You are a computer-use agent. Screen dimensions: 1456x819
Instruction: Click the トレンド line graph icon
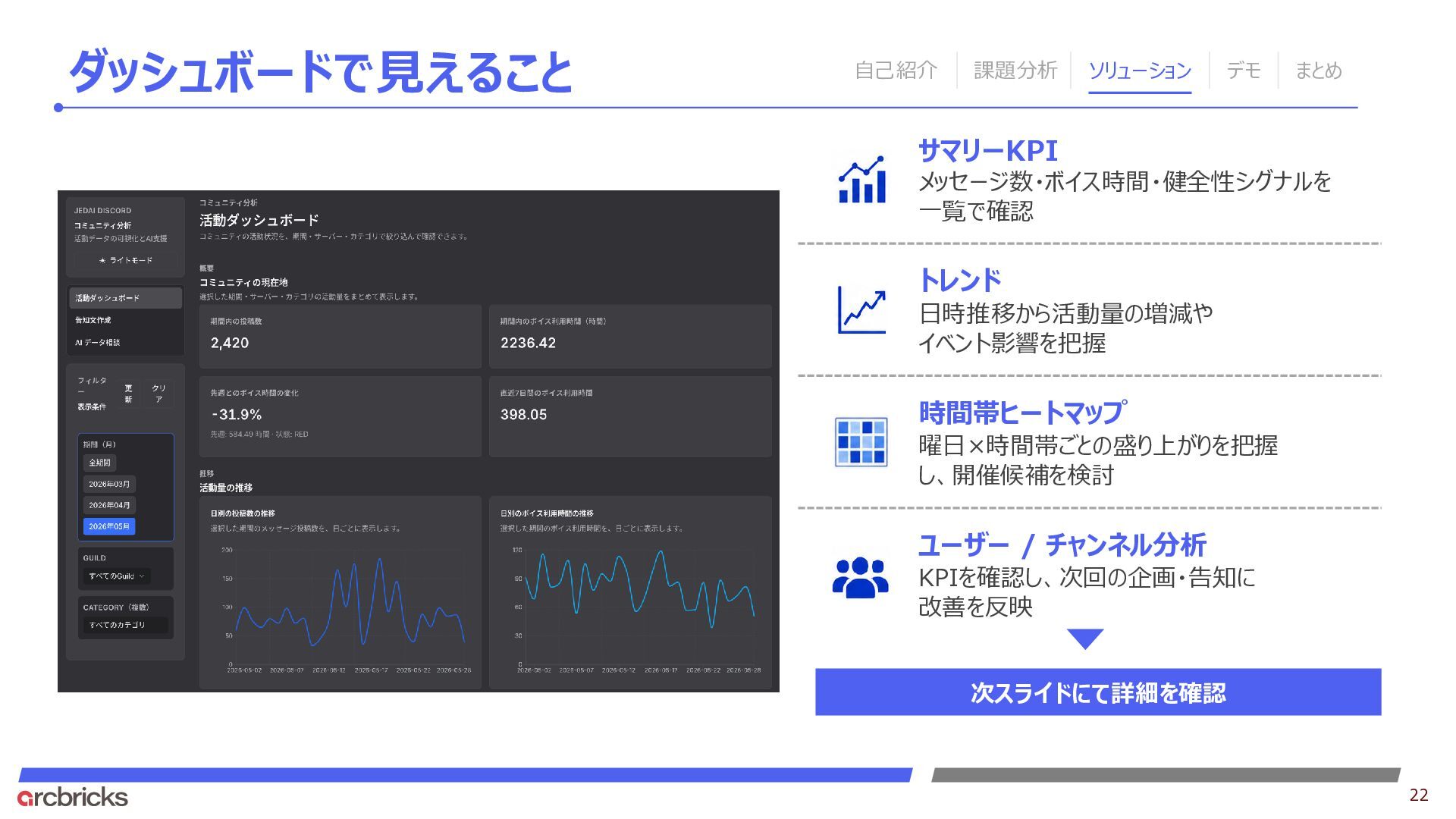tap(862, 309)
